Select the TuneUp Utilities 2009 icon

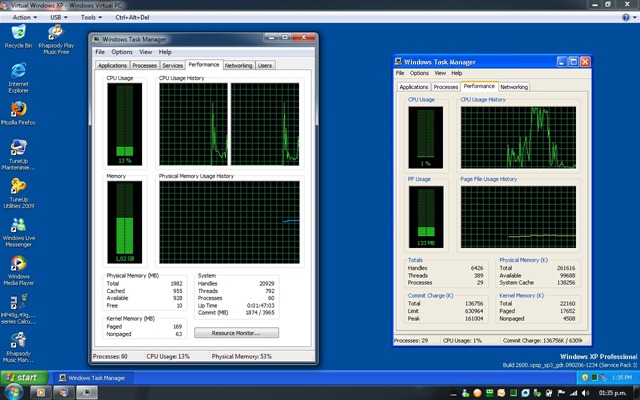[x=18, y=193]
